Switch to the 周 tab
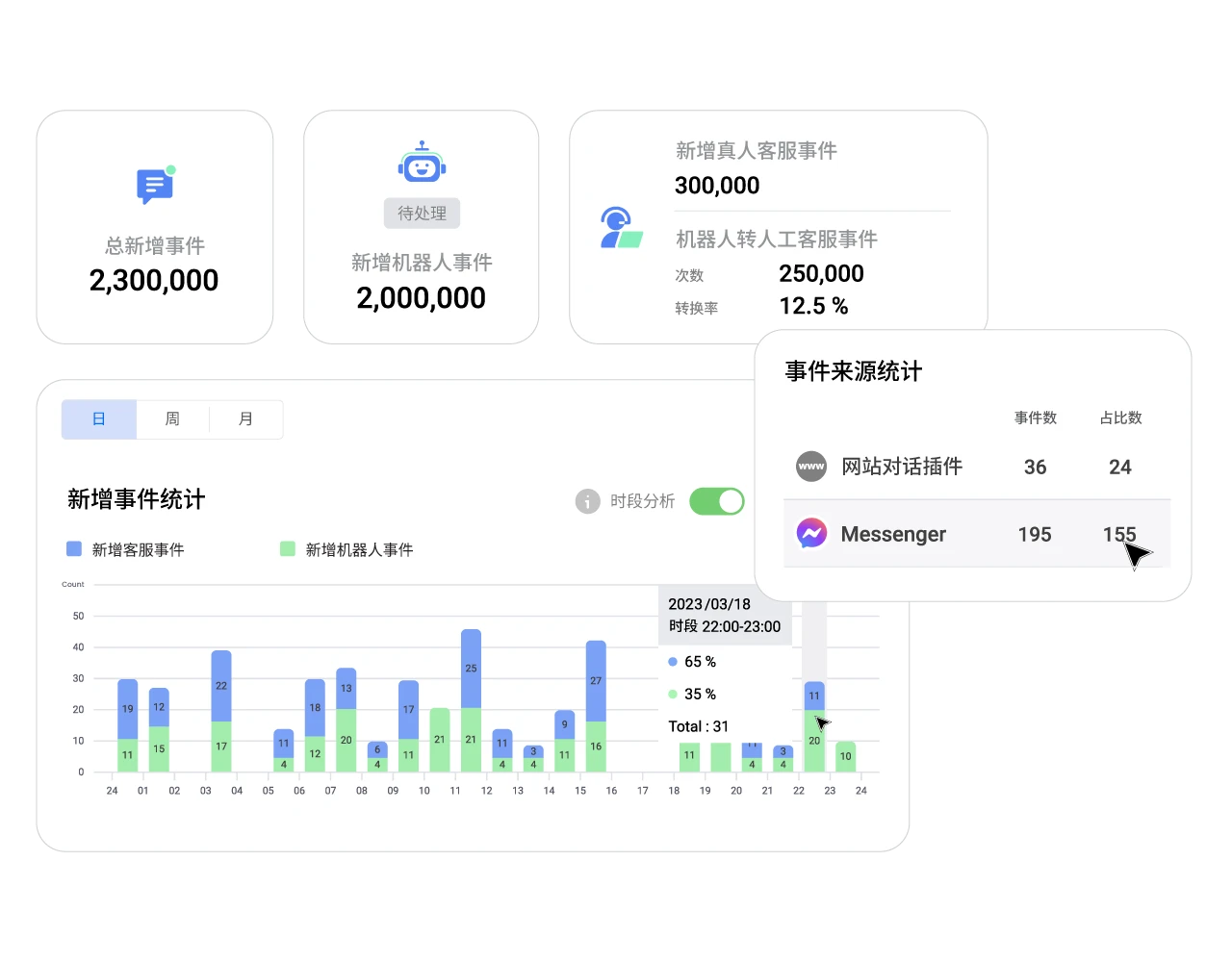Screen dimensions: 1232x962 171,418
